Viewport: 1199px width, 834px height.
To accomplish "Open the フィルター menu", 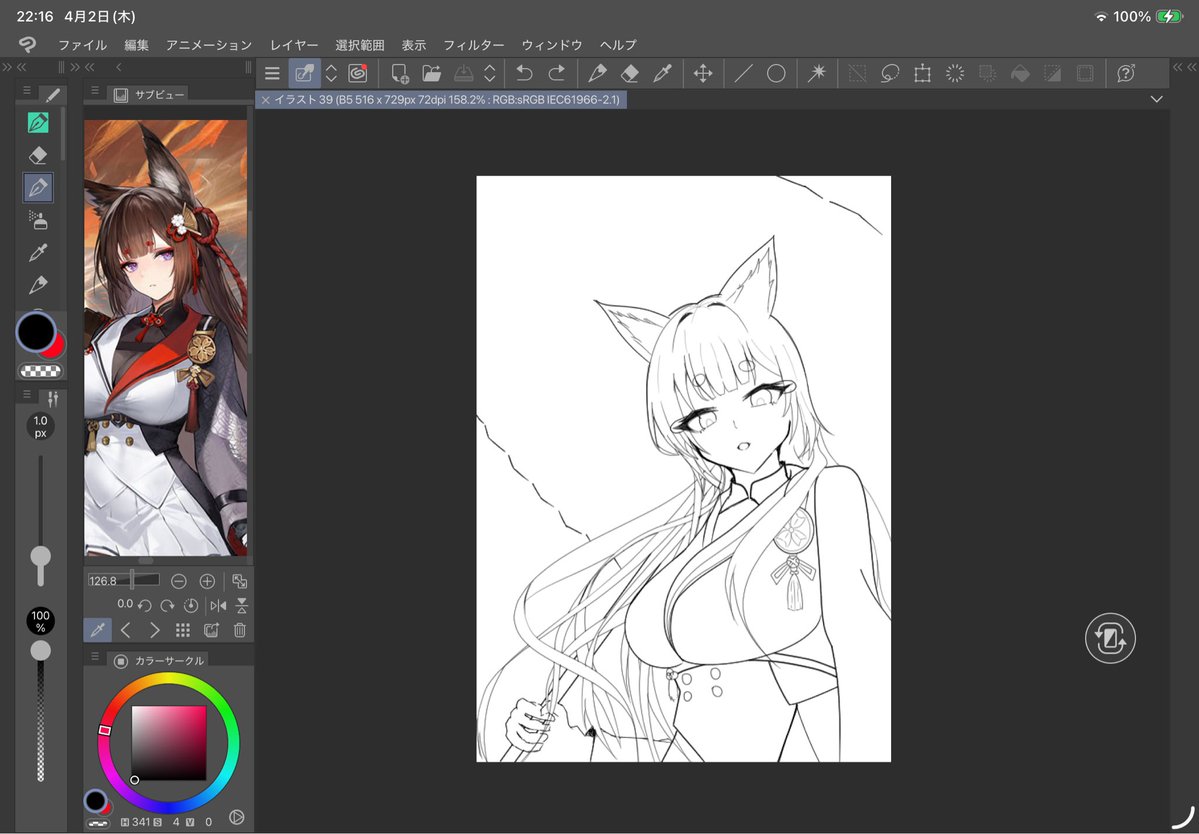I will pyautogui.click(x=474, y=45).
